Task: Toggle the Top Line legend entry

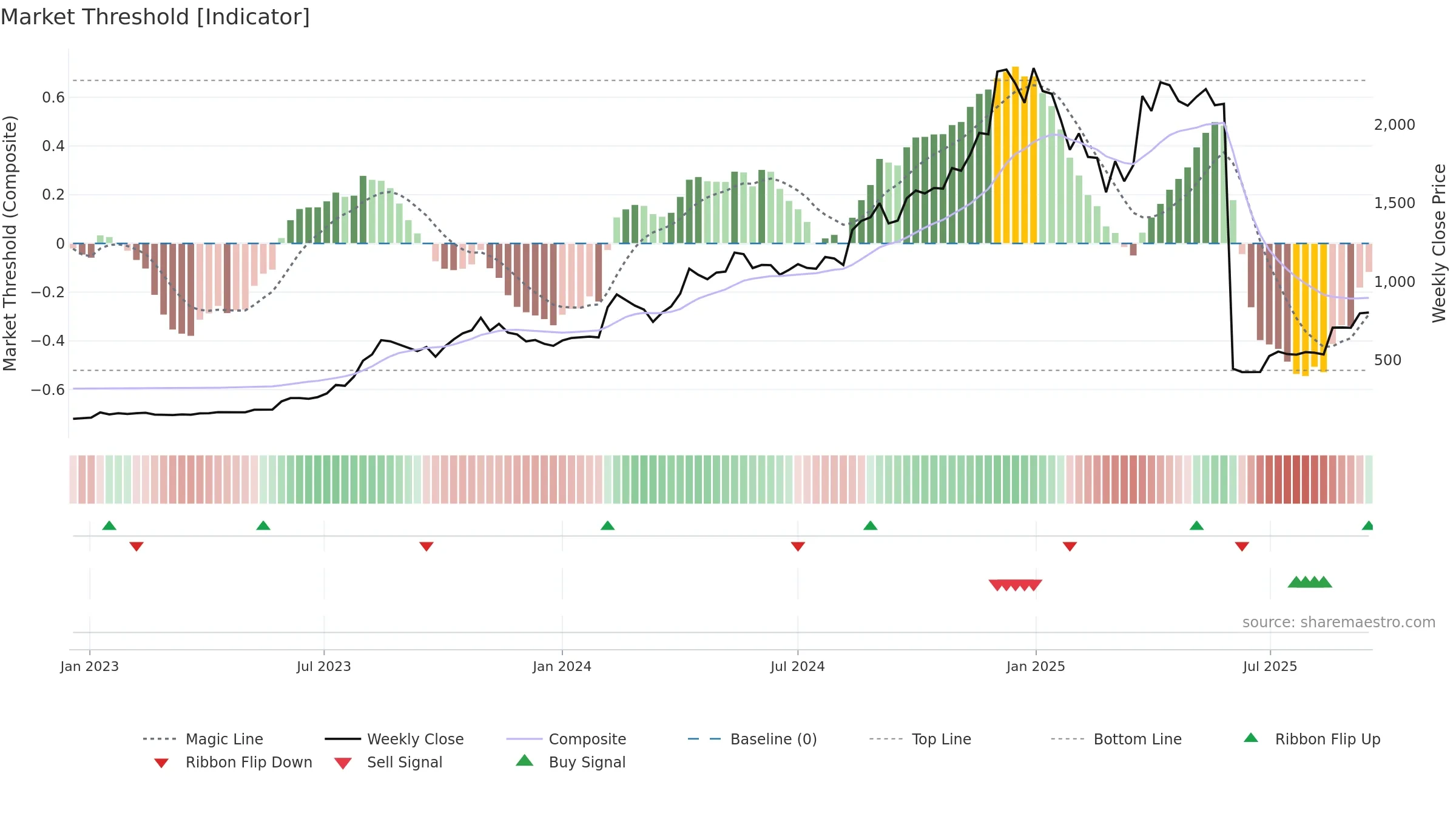Action: pos(920,739)
